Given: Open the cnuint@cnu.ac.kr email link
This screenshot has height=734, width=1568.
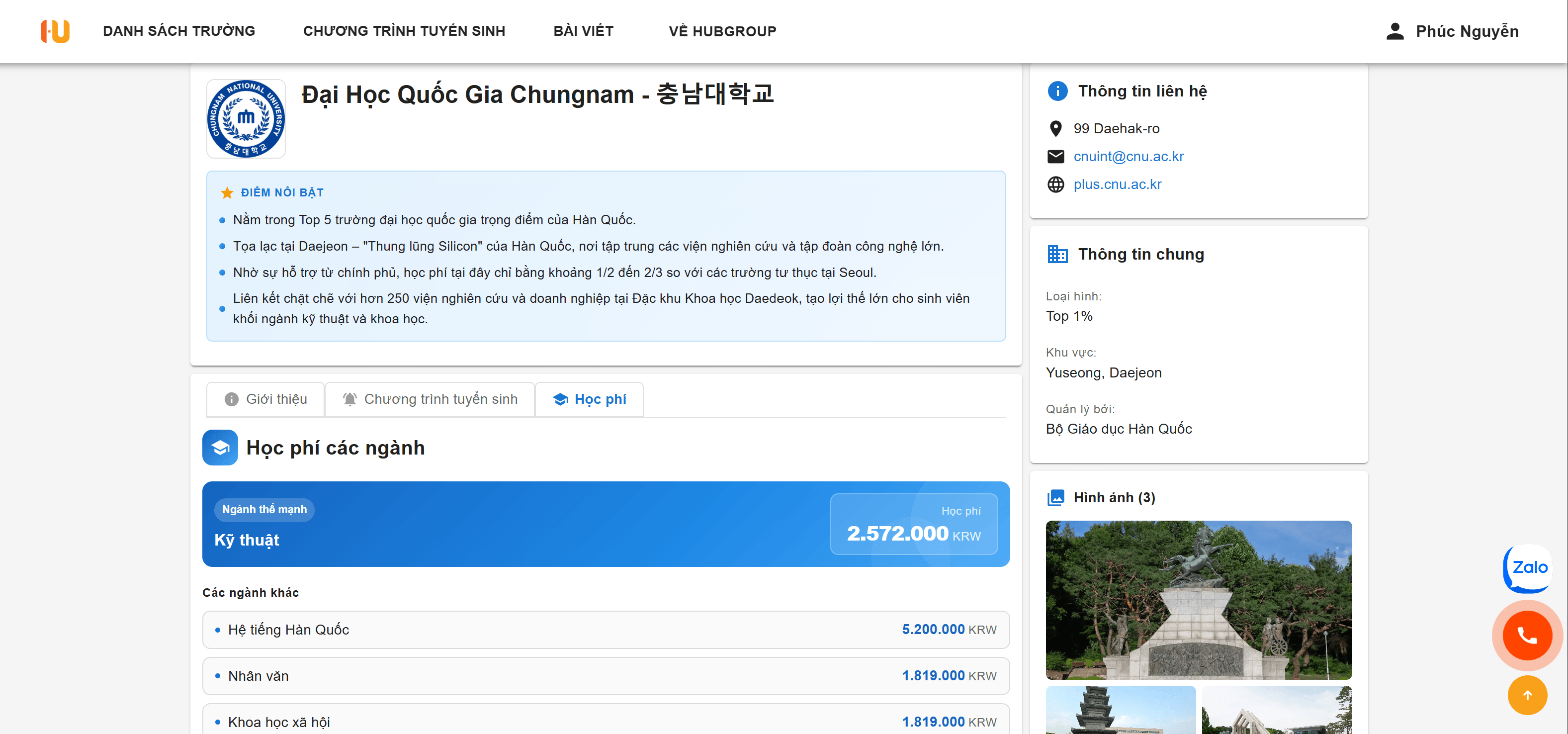Looking at the screenshot, I should click(1129, 157).
